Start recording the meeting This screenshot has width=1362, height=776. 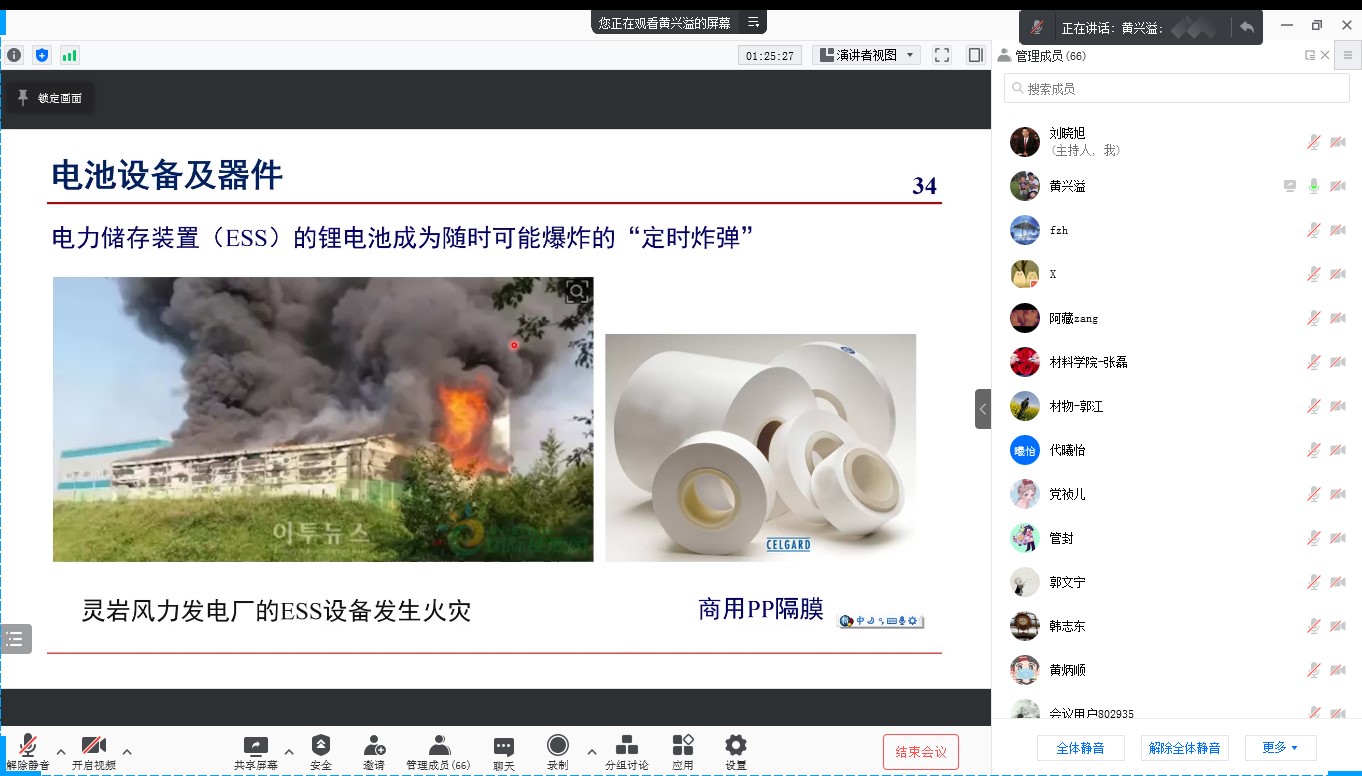click(x=557, y=752)
